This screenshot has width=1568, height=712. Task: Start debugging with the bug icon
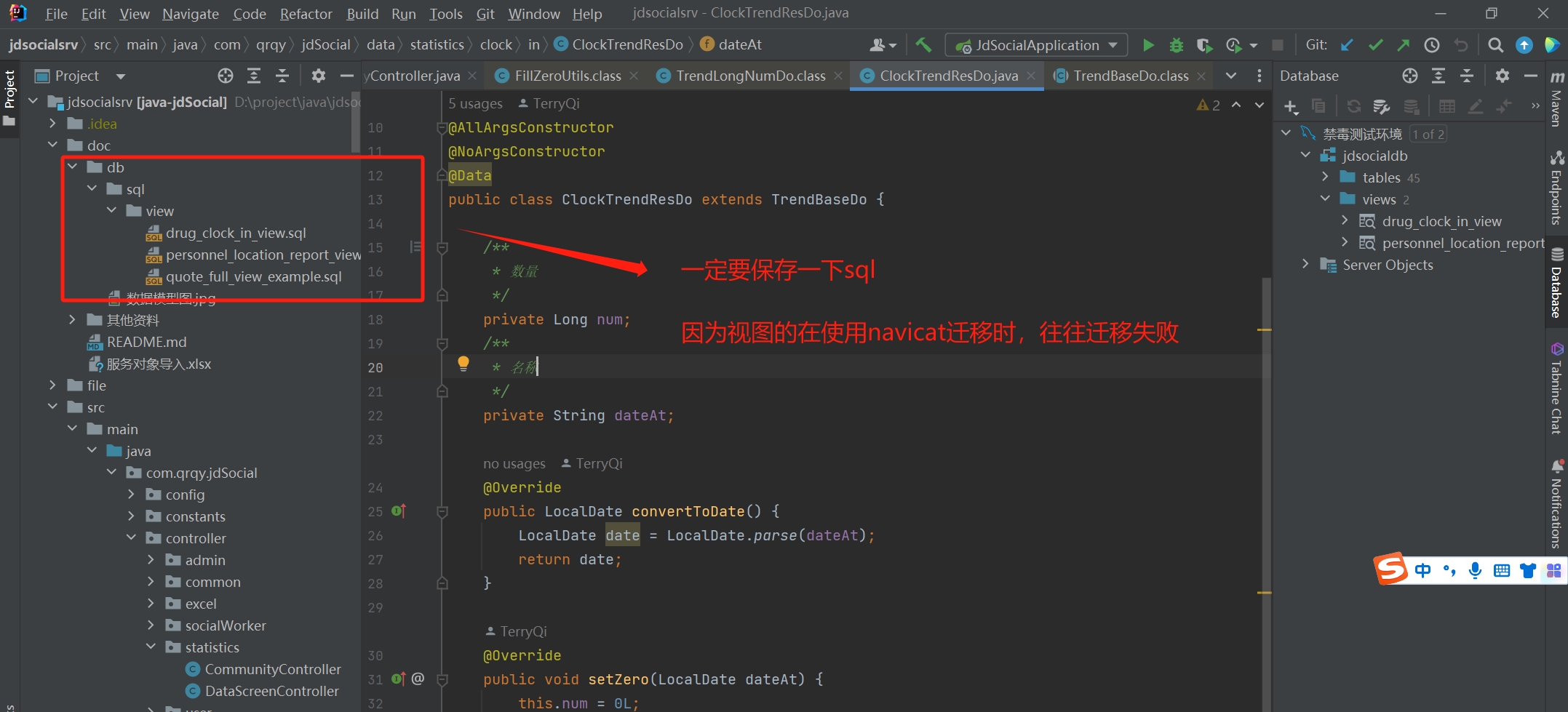(1176, 45)
